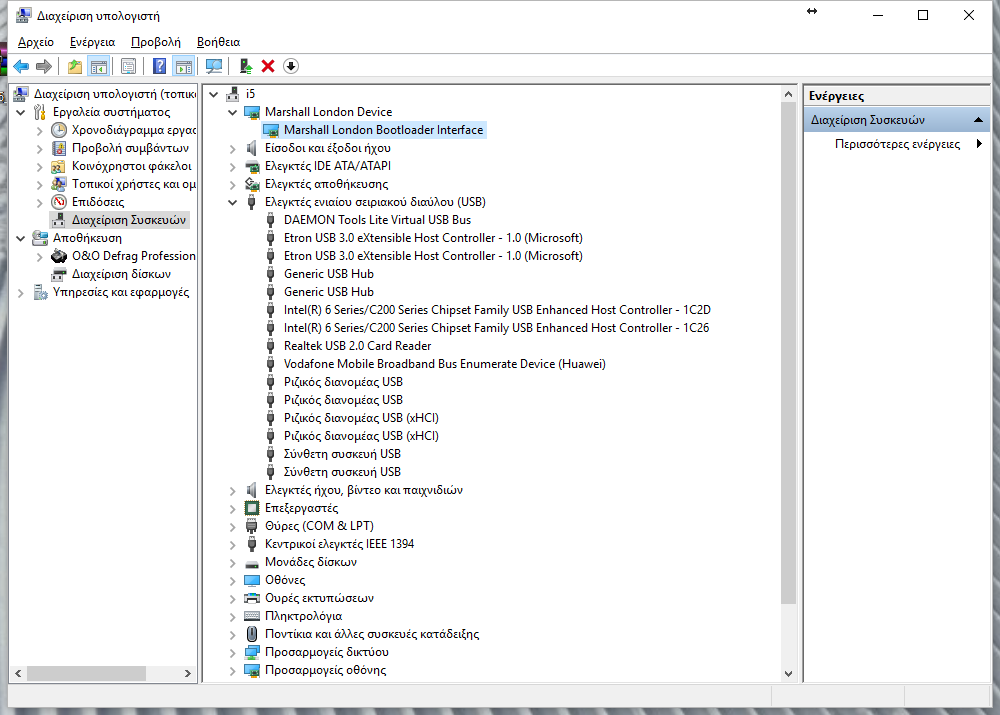Toggle the action pane toolbar icon
Viewport: 1000px width, 715px height.
point(183,66)
